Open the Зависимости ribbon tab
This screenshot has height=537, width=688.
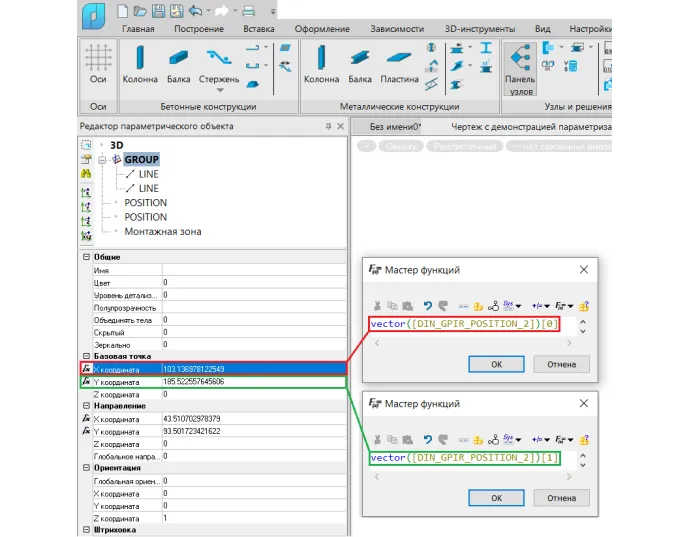click(397, 29)
